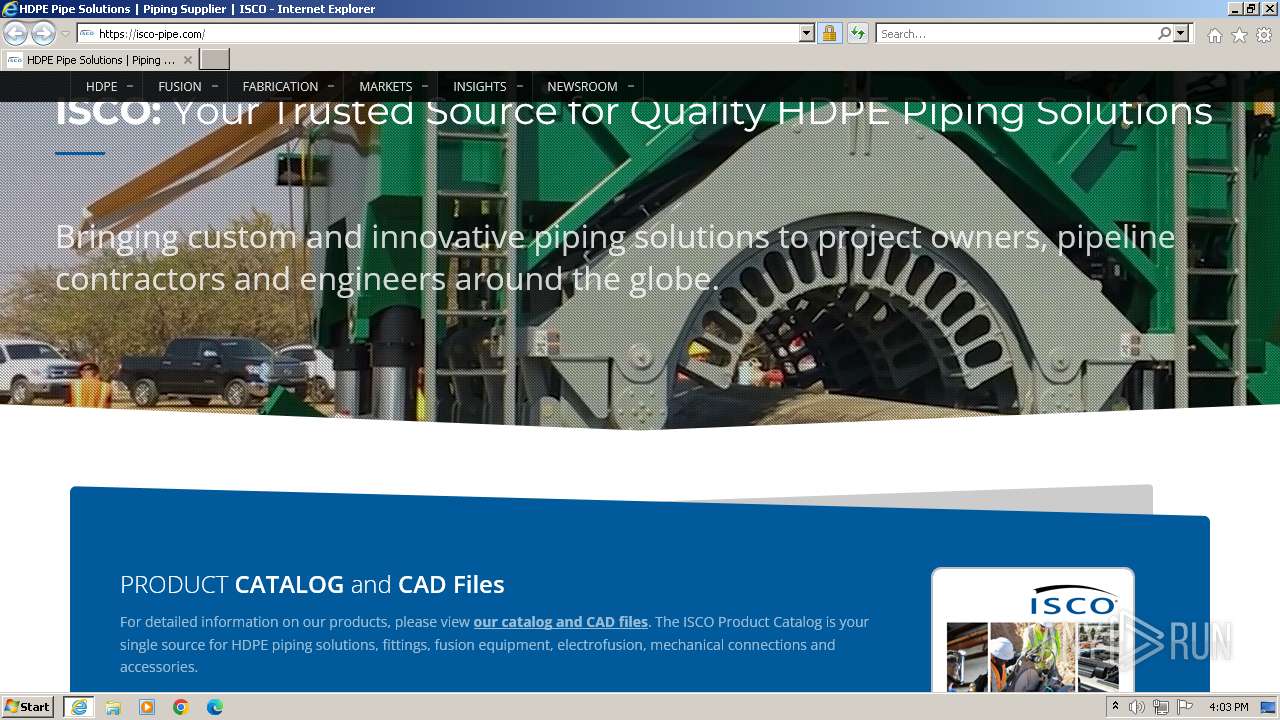Click the browser Back arrow button
Image resolution: width=1280 pixels, height=720 pixels.
tap(15, 34)
